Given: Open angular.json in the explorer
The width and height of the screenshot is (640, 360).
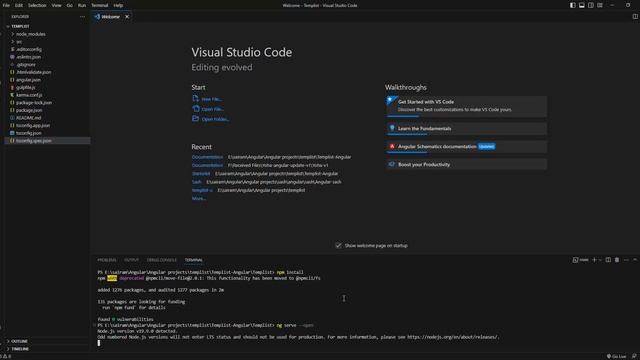Looking at the screenshot, I should point(28,80).
